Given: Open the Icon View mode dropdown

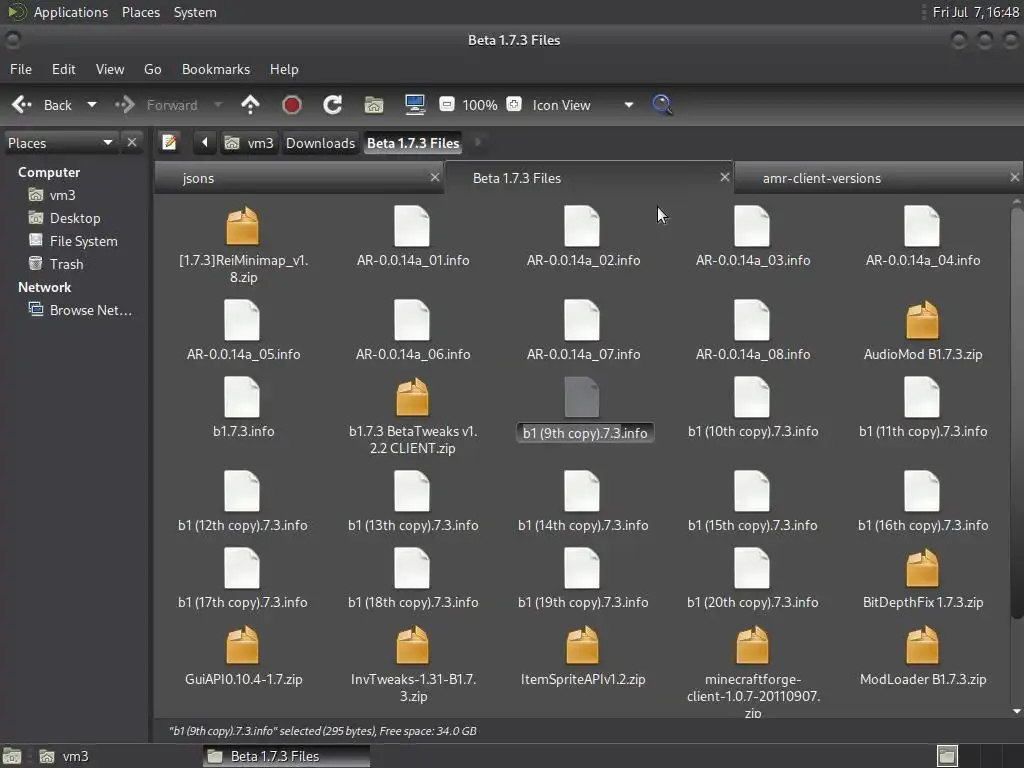Looking at the screenshot, I should coord(582,105).
